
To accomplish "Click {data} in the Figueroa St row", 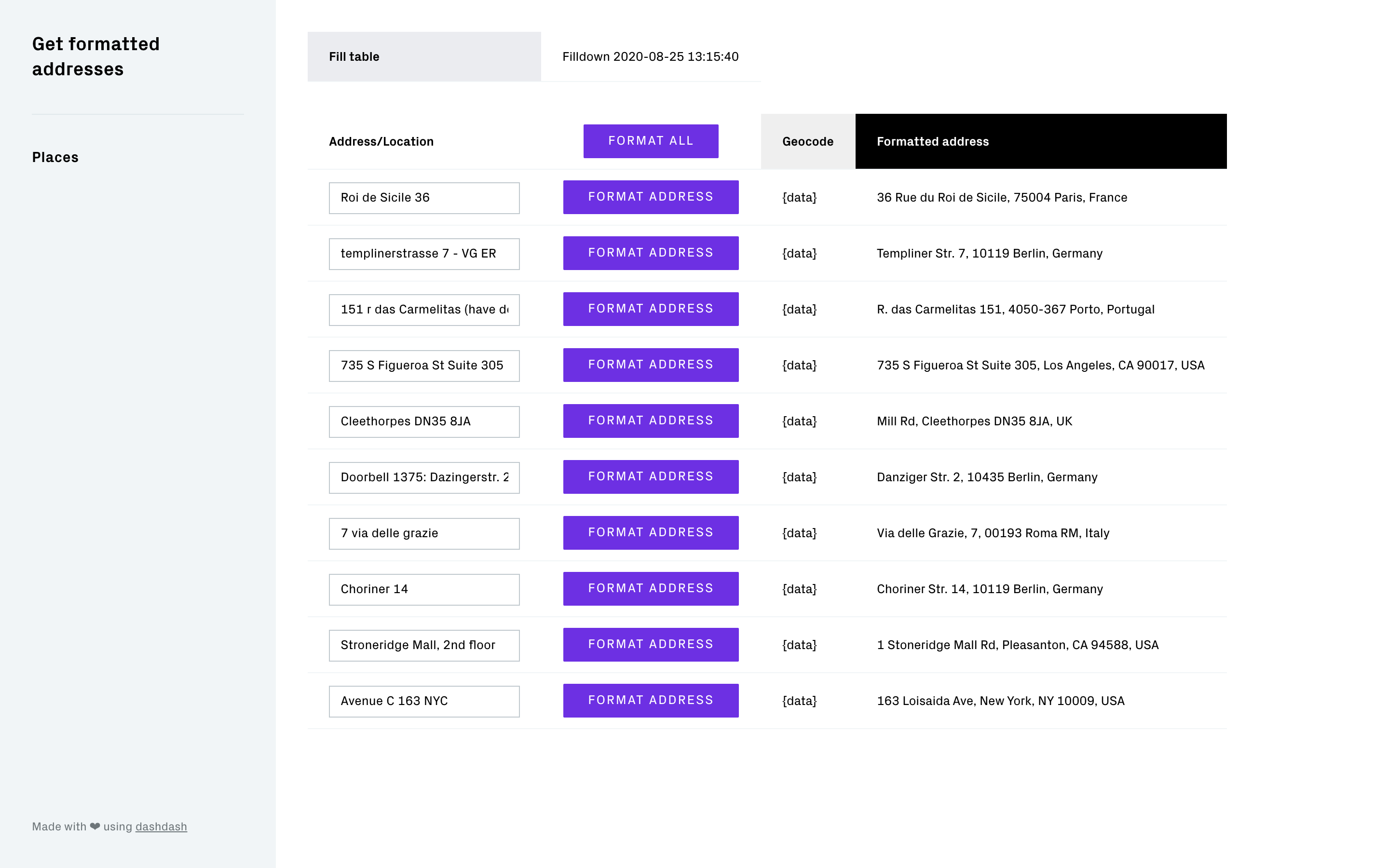I will coord(799,365).
